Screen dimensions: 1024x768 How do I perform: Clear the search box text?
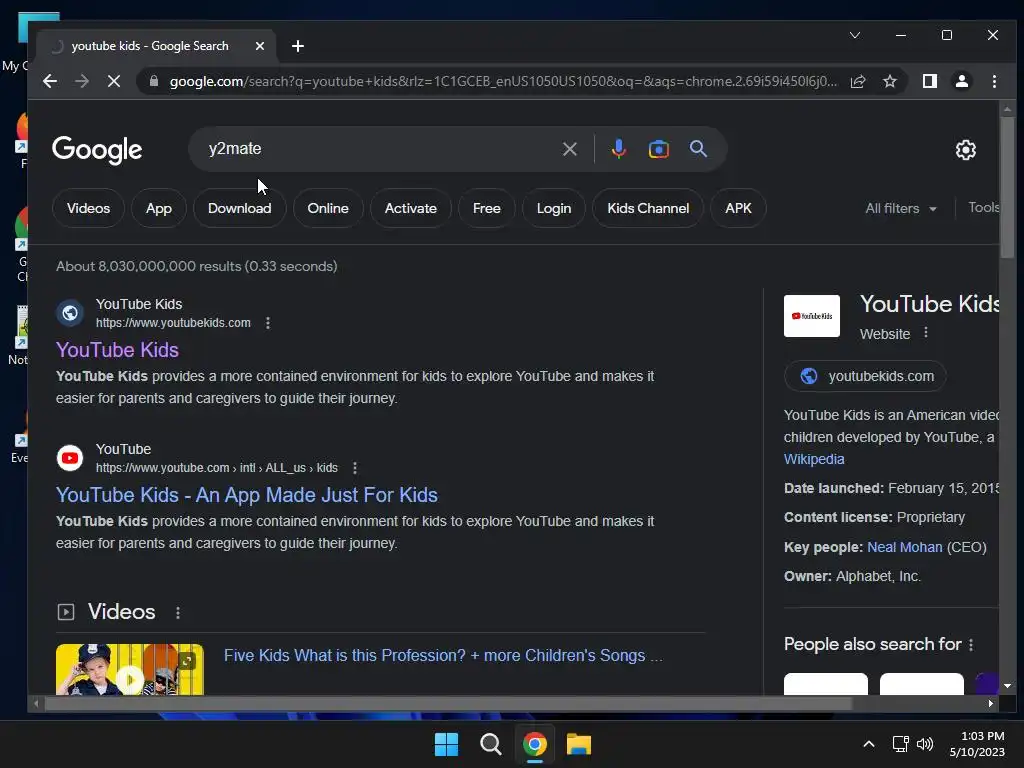coord(570,150)
